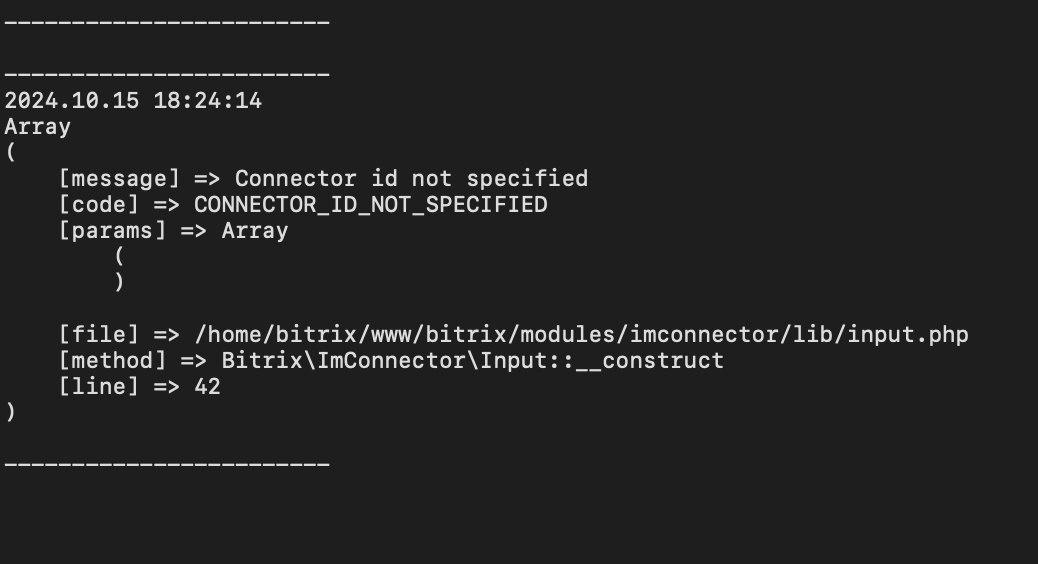1038x564 pixels.
Task: Click the time 18:24:14
Action: coord(208,101)
